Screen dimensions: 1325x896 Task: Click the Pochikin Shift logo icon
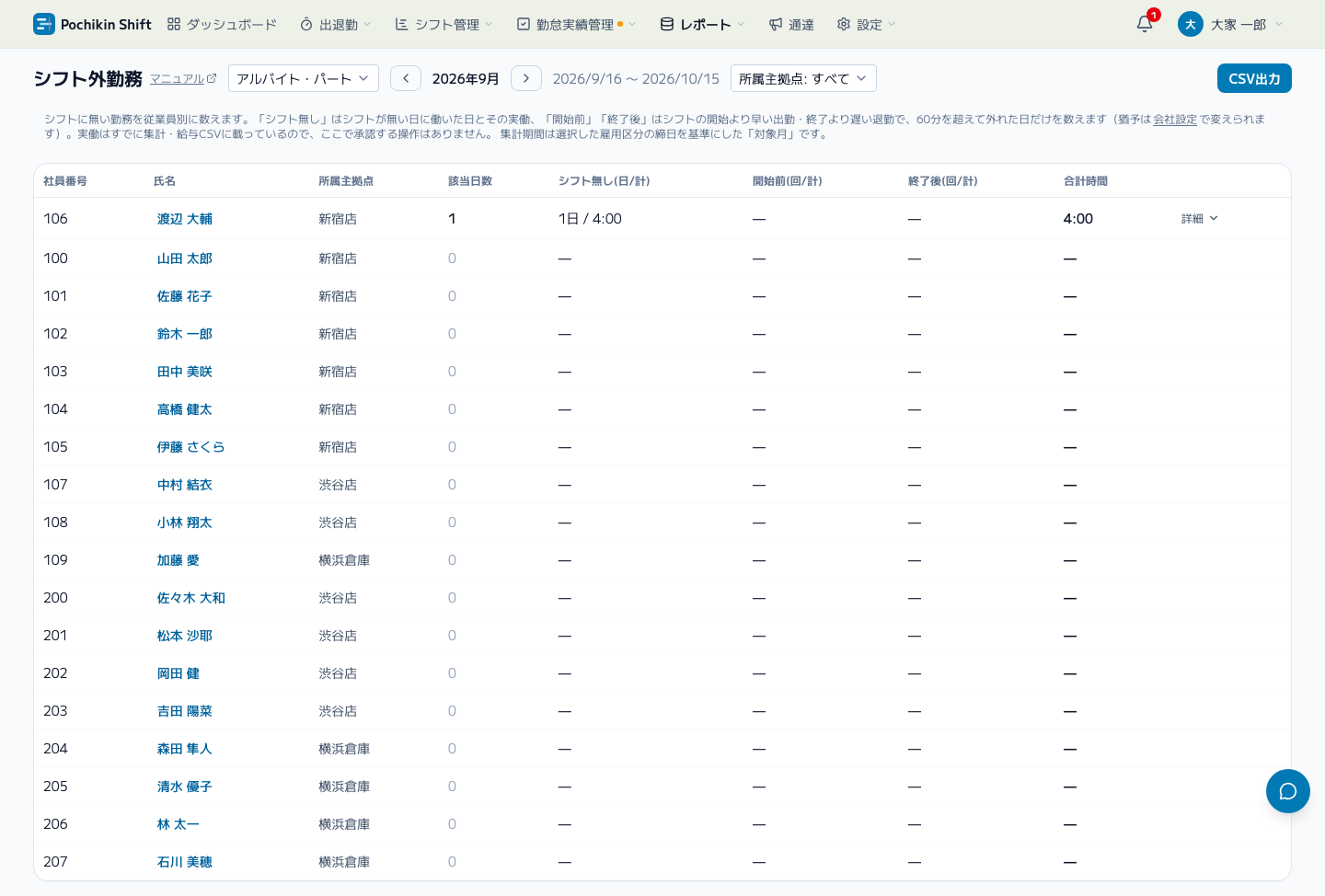click(x=43, y=24)
